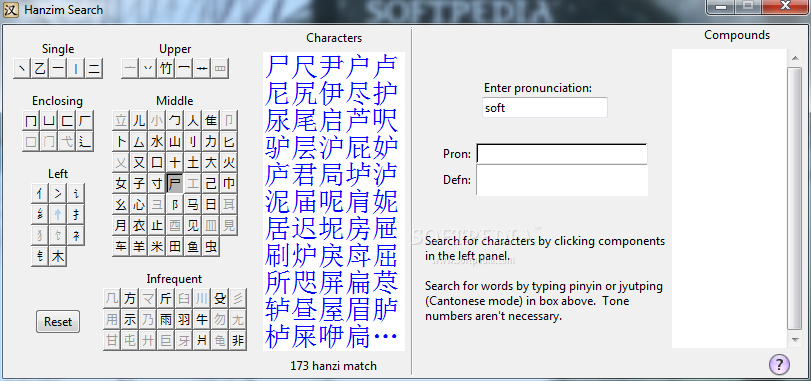
Task: Select the 羽 feather component in Infrequent
Action: pos(184,320)
